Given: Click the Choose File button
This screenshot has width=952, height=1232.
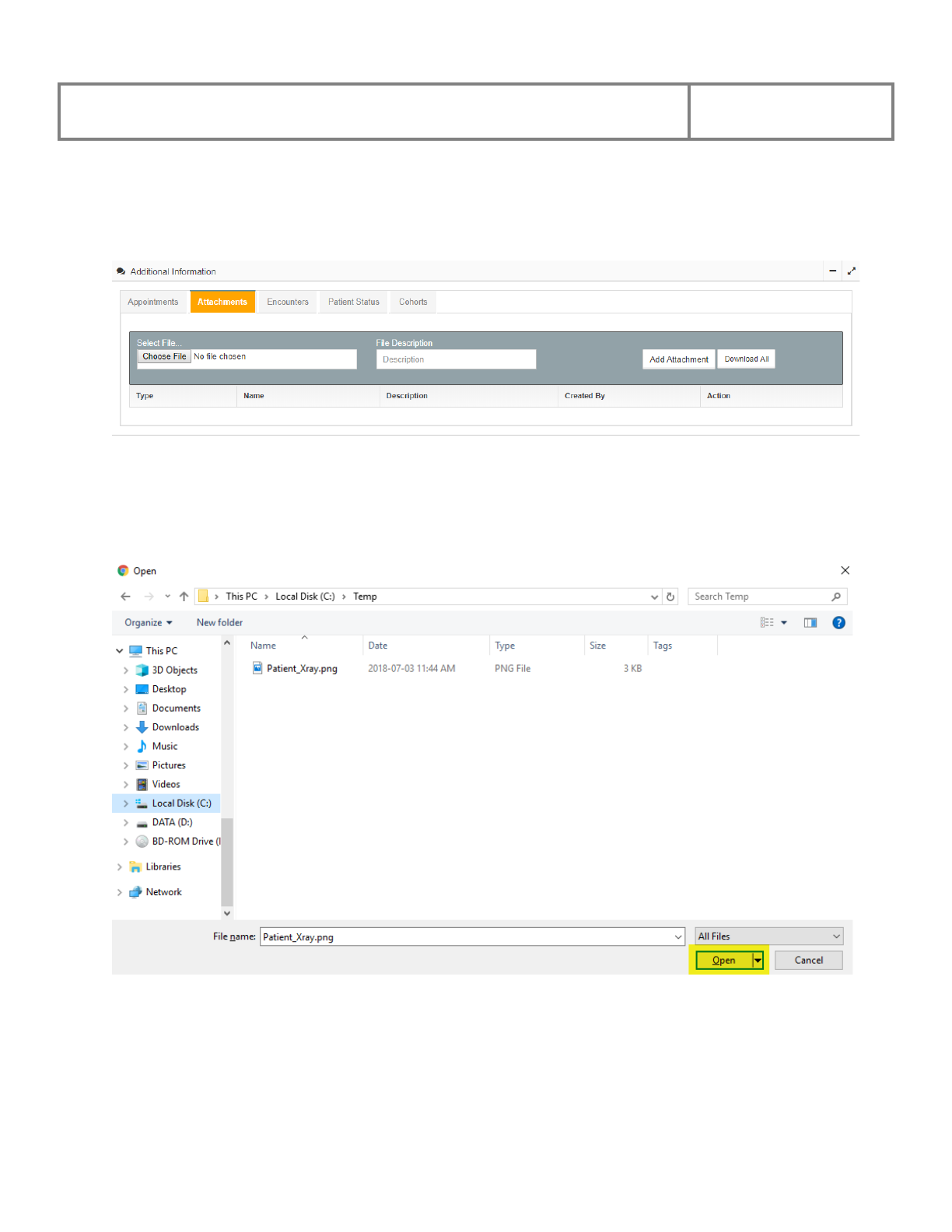Looking at the screenshot, I should point(164,356).
